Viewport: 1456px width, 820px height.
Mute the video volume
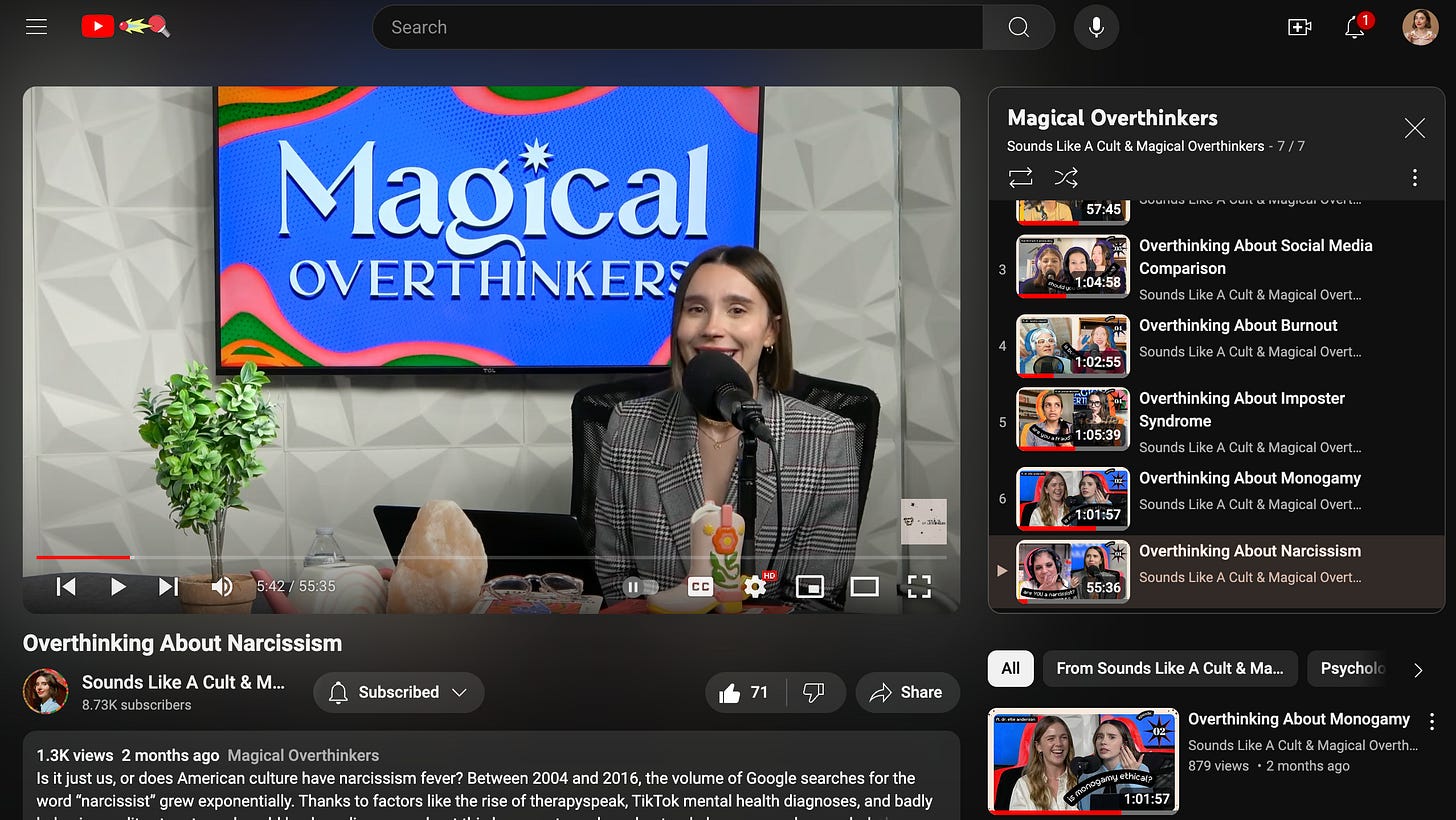point(222,586)
